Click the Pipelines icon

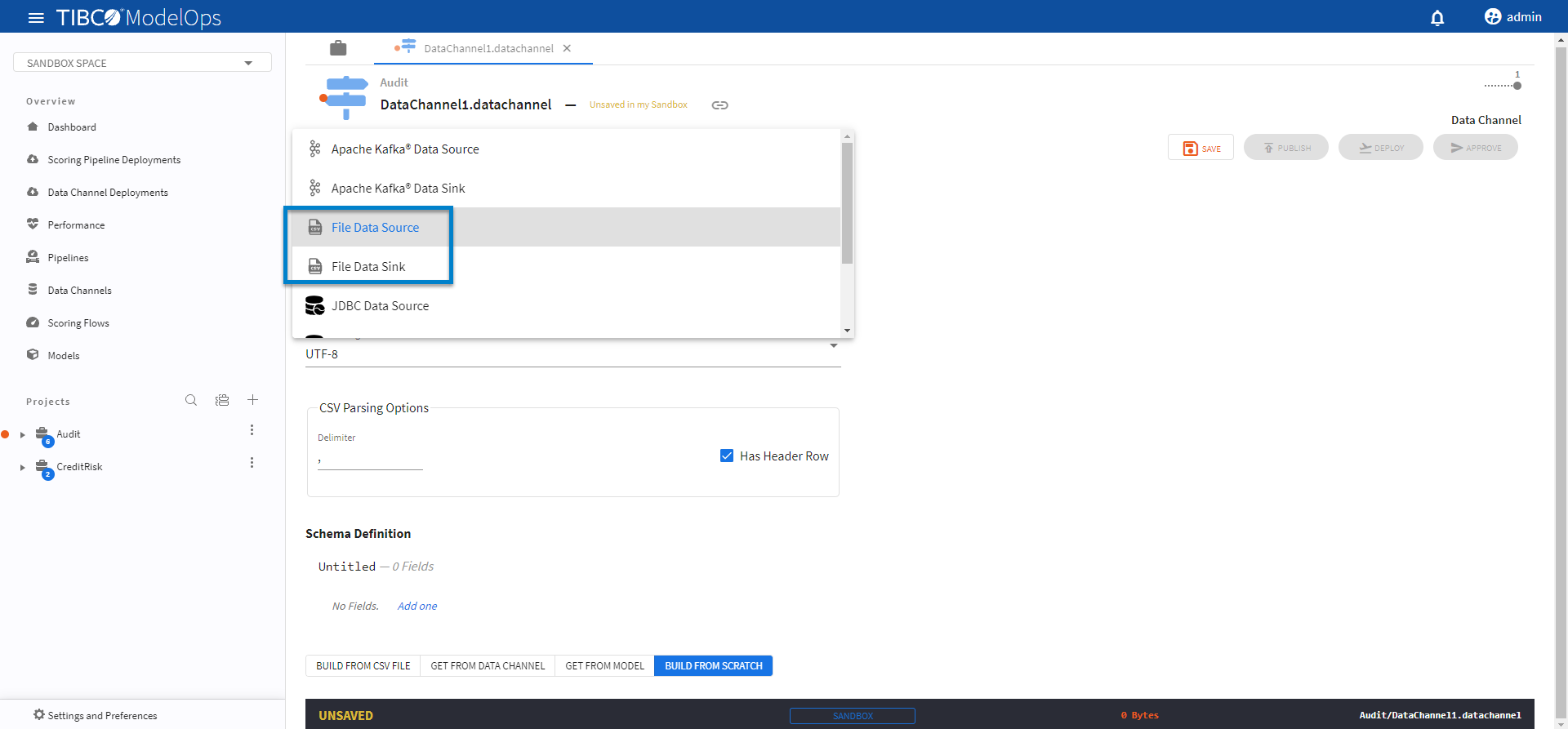tap(33, 257)
